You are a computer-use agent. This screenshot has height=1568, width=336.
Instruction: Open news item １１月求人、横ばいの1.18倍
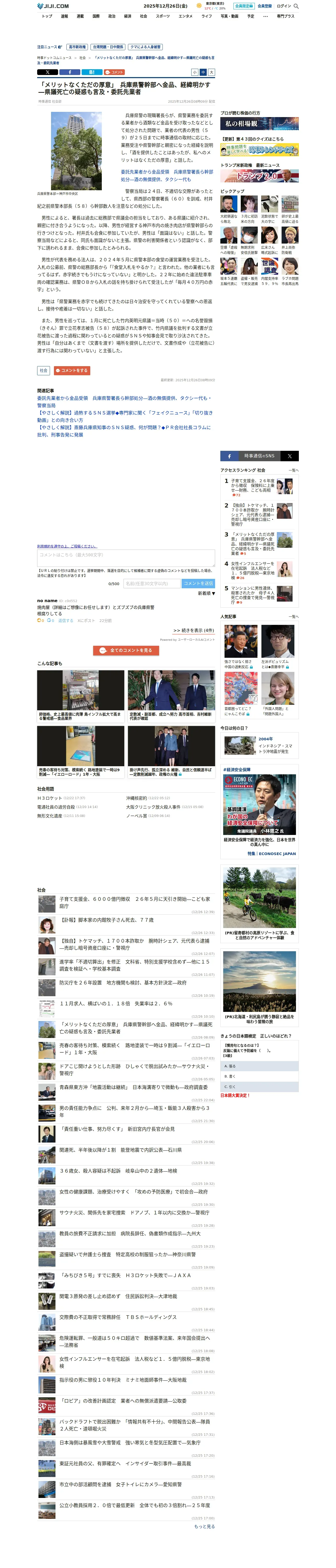pyautogui.click(x=116, y=1003)
